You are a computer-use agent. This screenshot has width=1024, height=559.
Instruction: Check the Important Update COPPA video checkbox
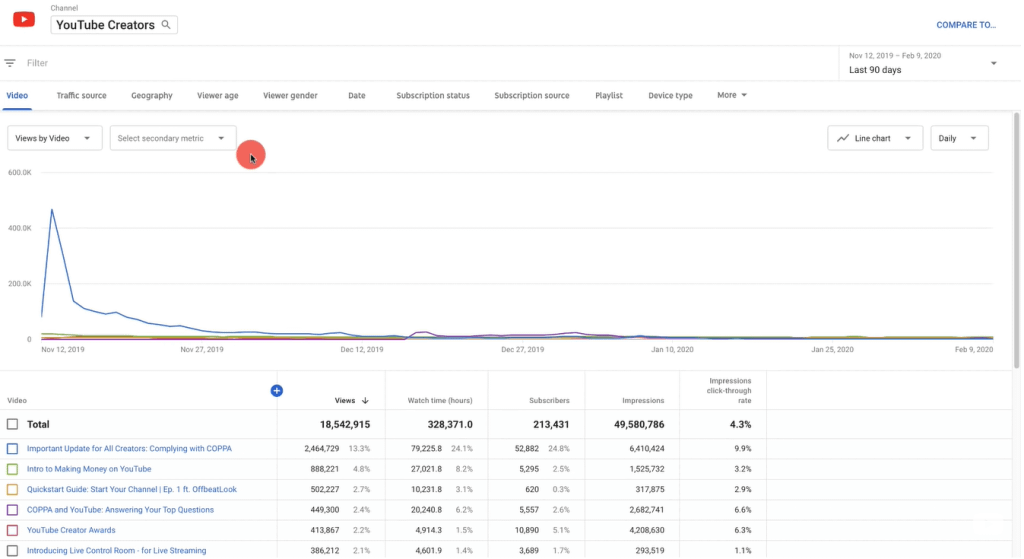pyautogui.click(x=12, y=449)
